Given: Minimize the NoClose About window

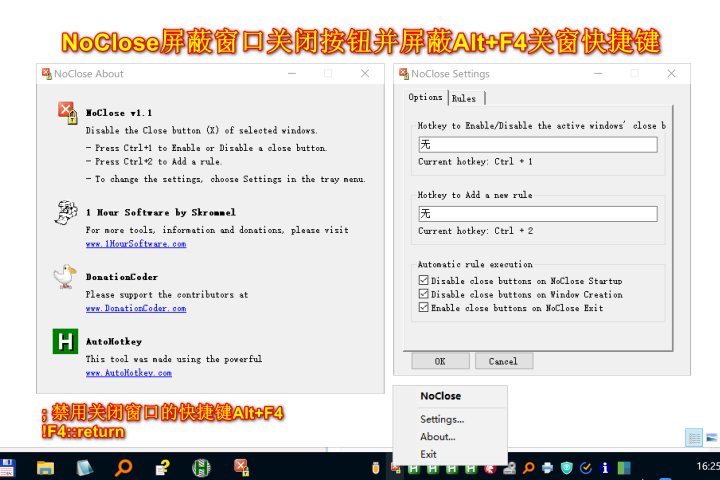Looking at the screenshot, I should pyautogui.click(x=292, y=73).
